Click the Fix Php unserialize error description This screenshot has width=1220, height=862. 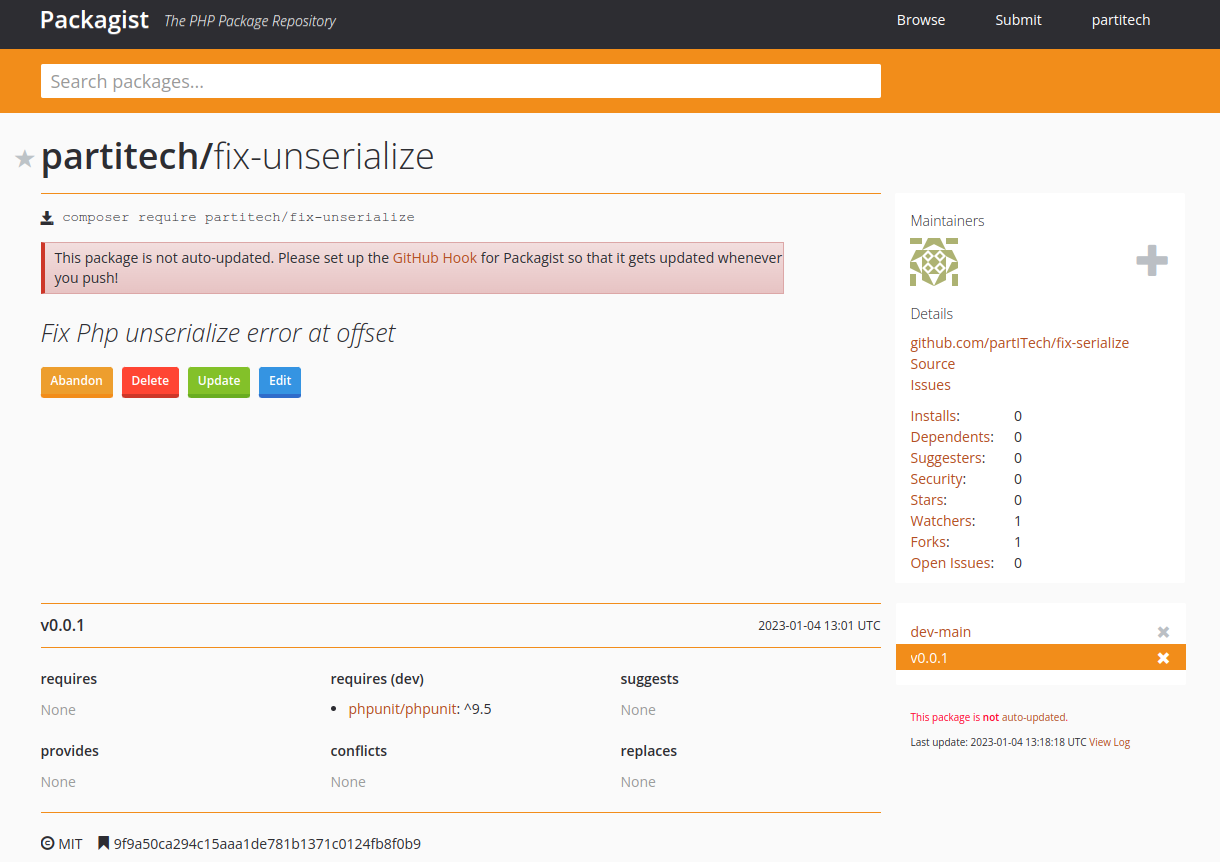(218, 333)
